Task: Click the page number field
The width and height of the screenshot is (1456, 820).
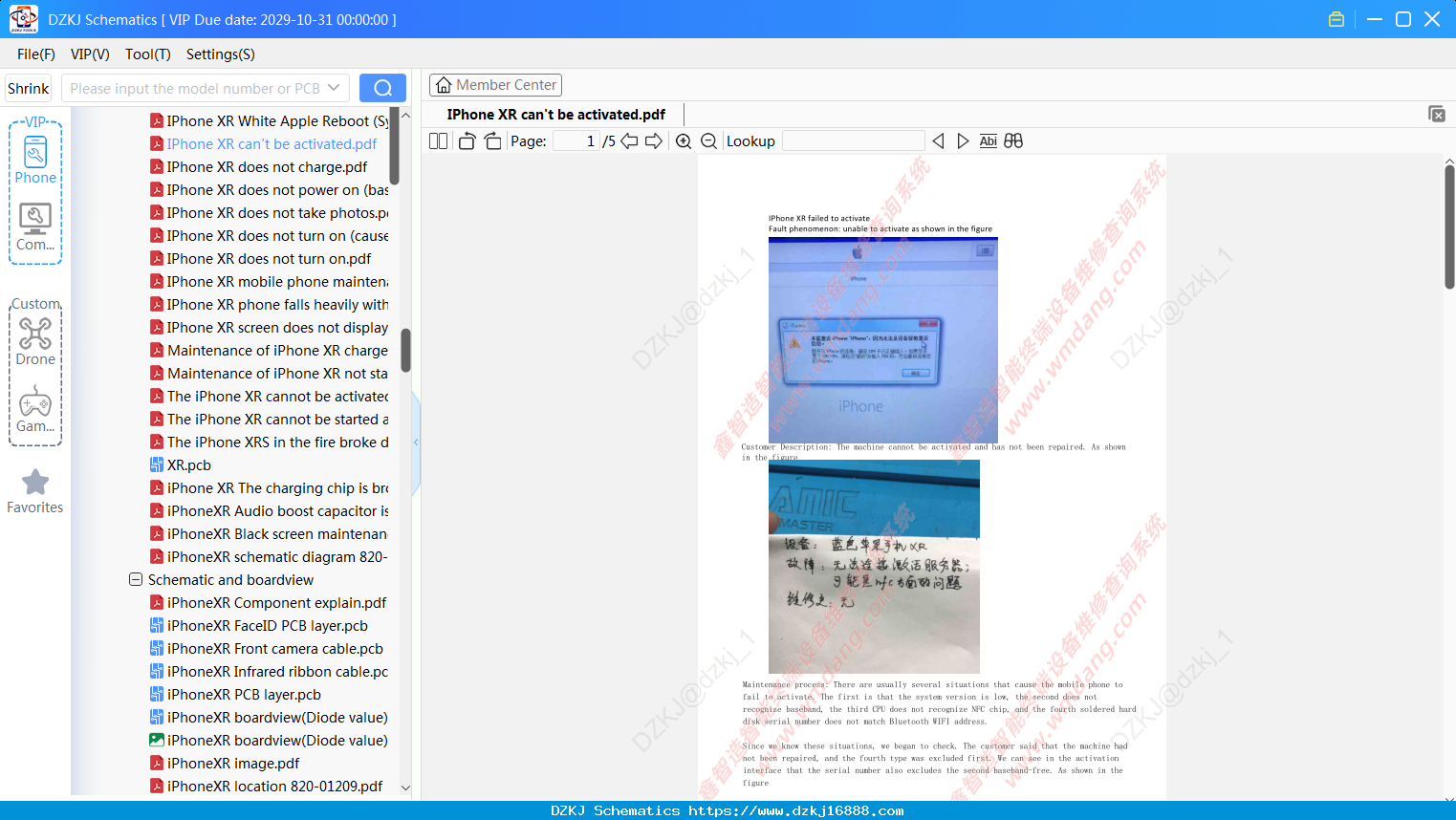Action: (x=576, y=141)
